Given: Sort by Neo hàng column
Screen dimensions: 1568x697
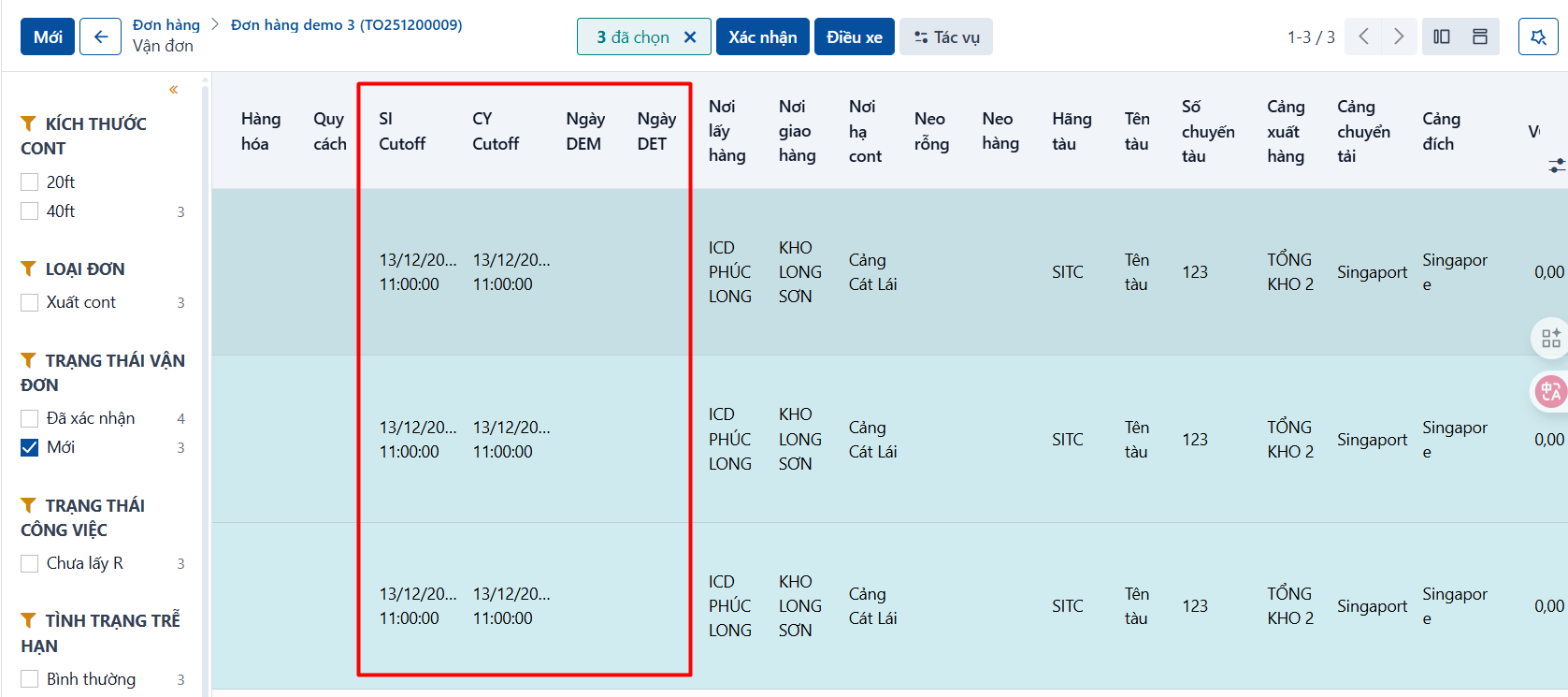Looking at the screenshot, I should pos(1000,131).
